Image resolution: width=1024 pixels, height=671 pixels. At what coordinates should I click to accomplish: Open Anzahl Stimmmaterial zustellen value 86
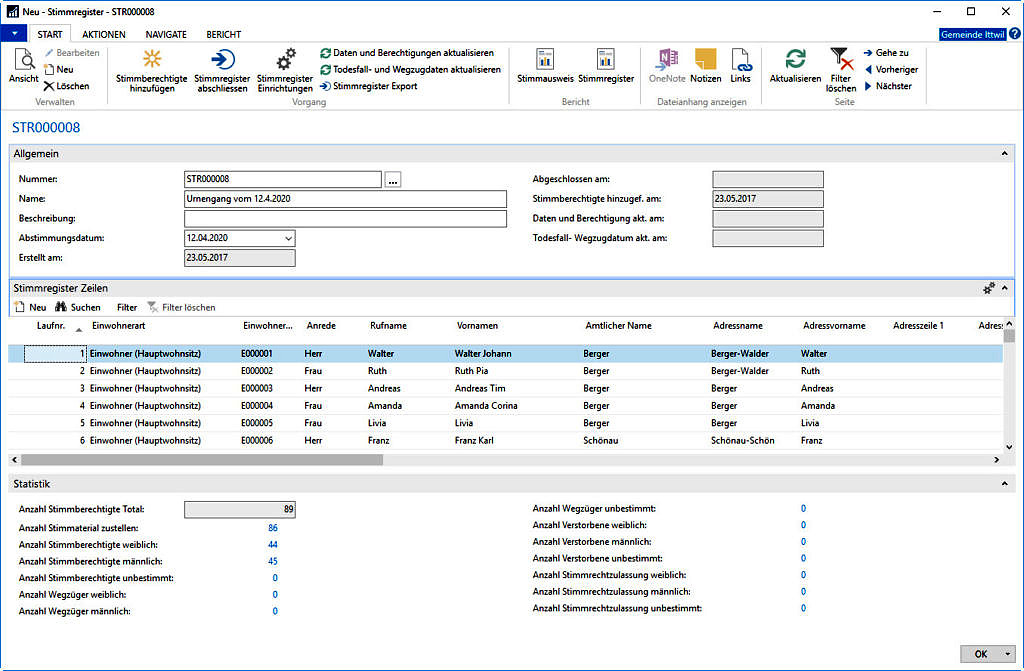[273, 528]
